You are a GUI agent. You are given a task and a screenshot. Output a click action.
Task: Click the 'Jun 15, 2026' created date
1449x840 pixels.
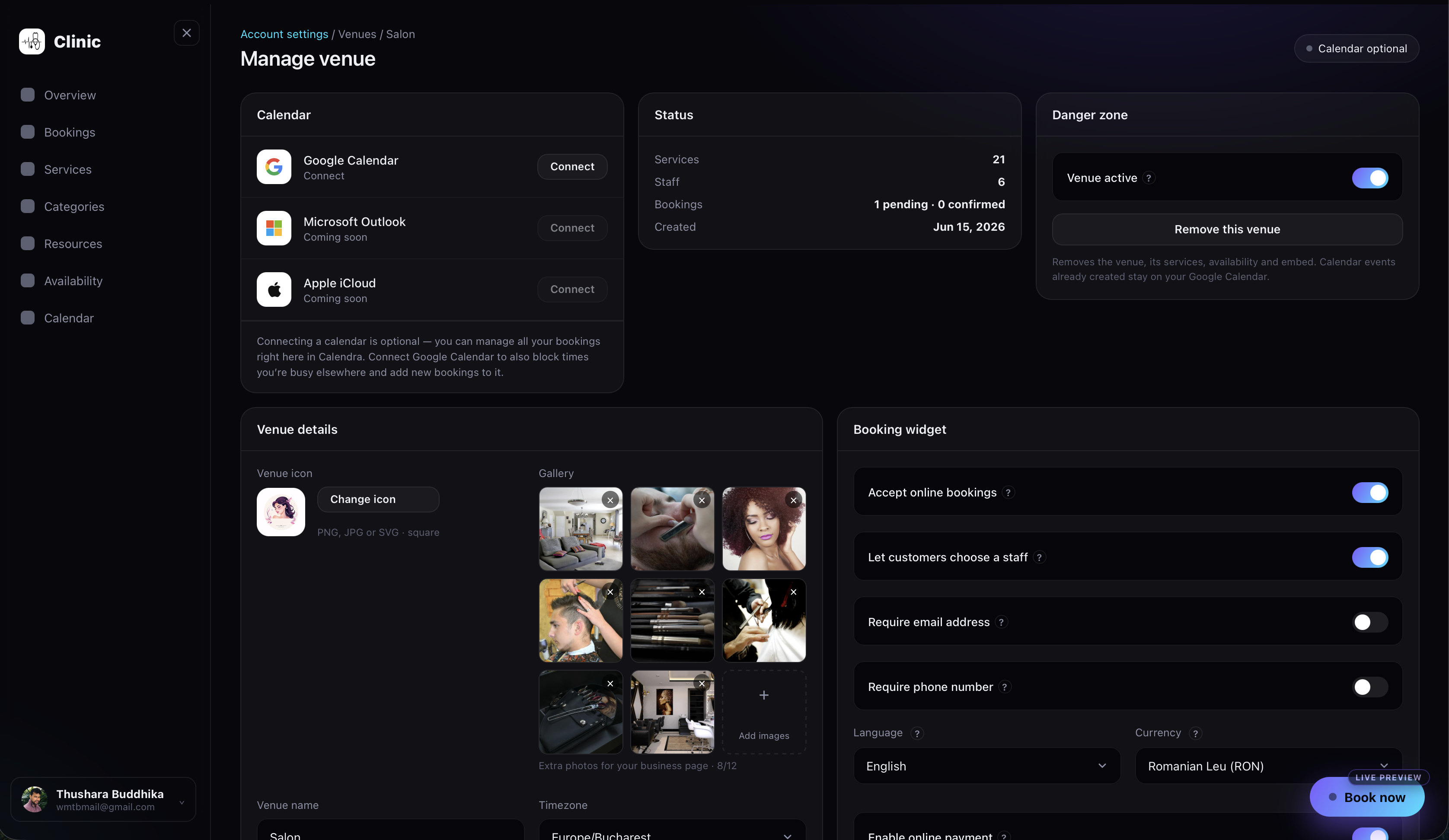click(969, 227)
